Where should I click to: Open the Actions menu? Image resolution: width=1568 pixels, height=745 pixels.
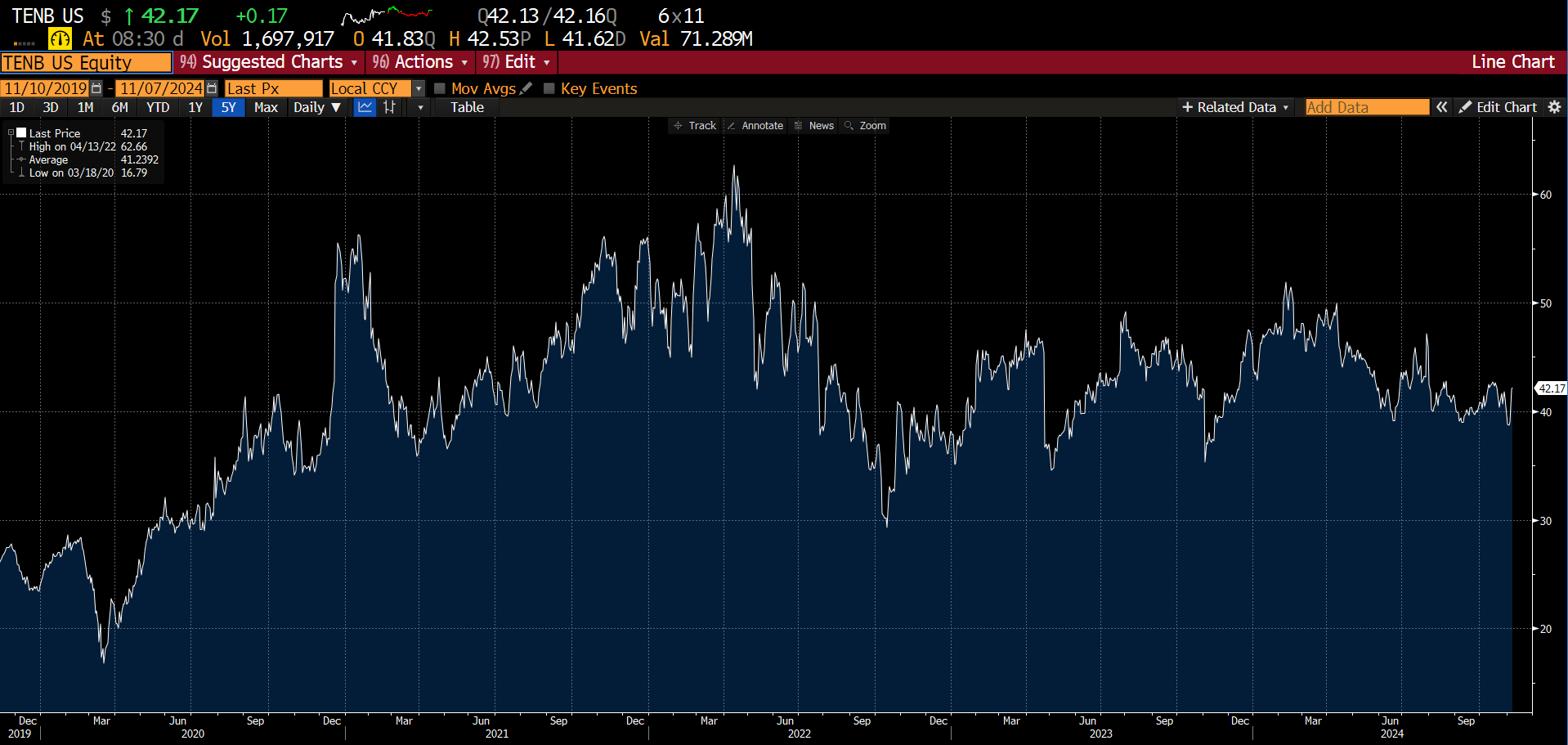420,62
